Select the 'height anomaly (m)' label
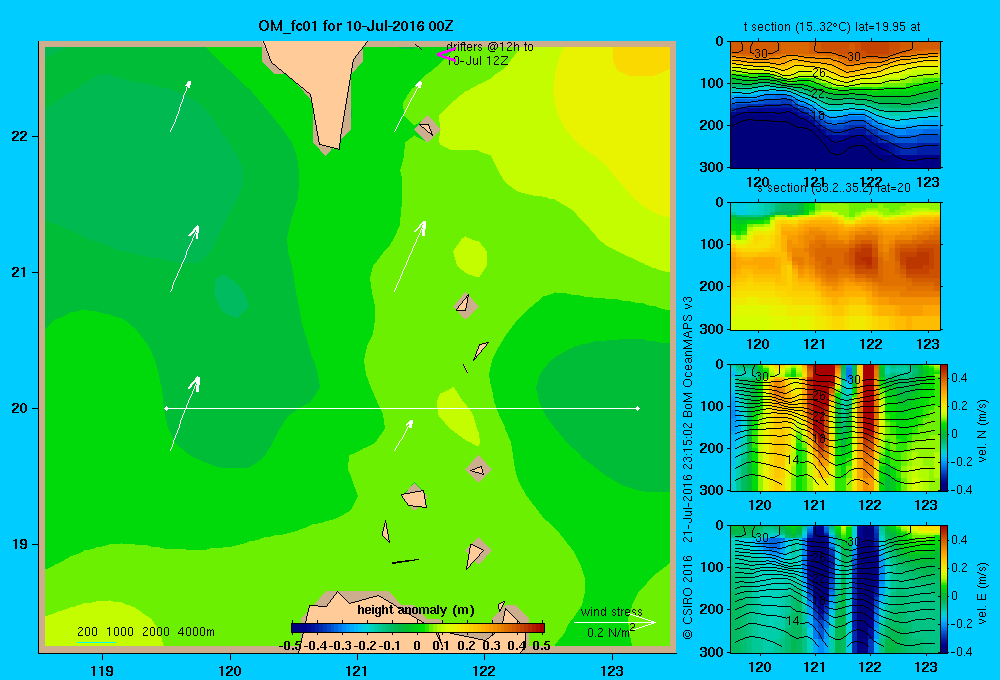Screen dimensions: 1000x680 click(416, 610)
